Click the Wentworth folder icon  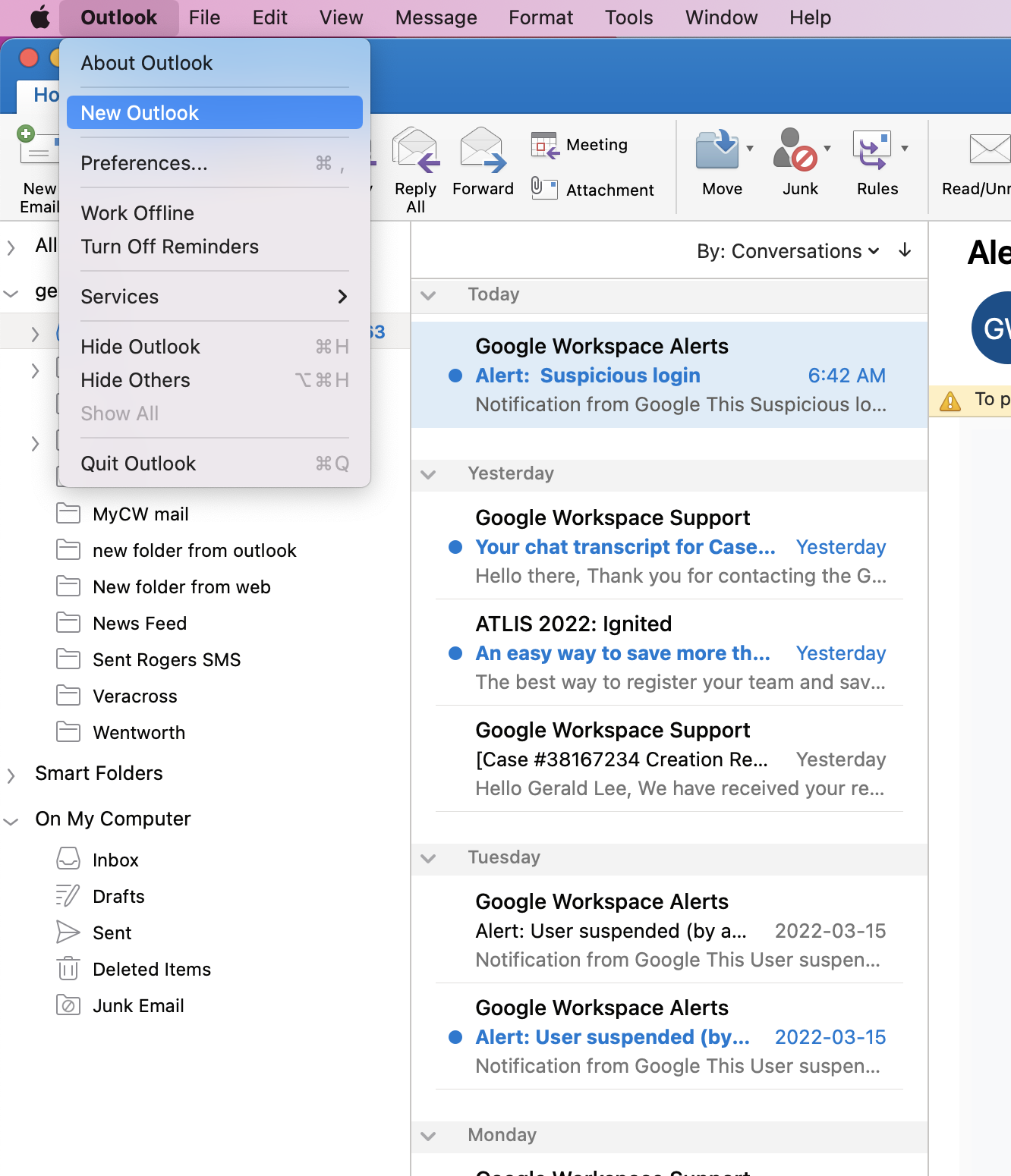[68, 732]
